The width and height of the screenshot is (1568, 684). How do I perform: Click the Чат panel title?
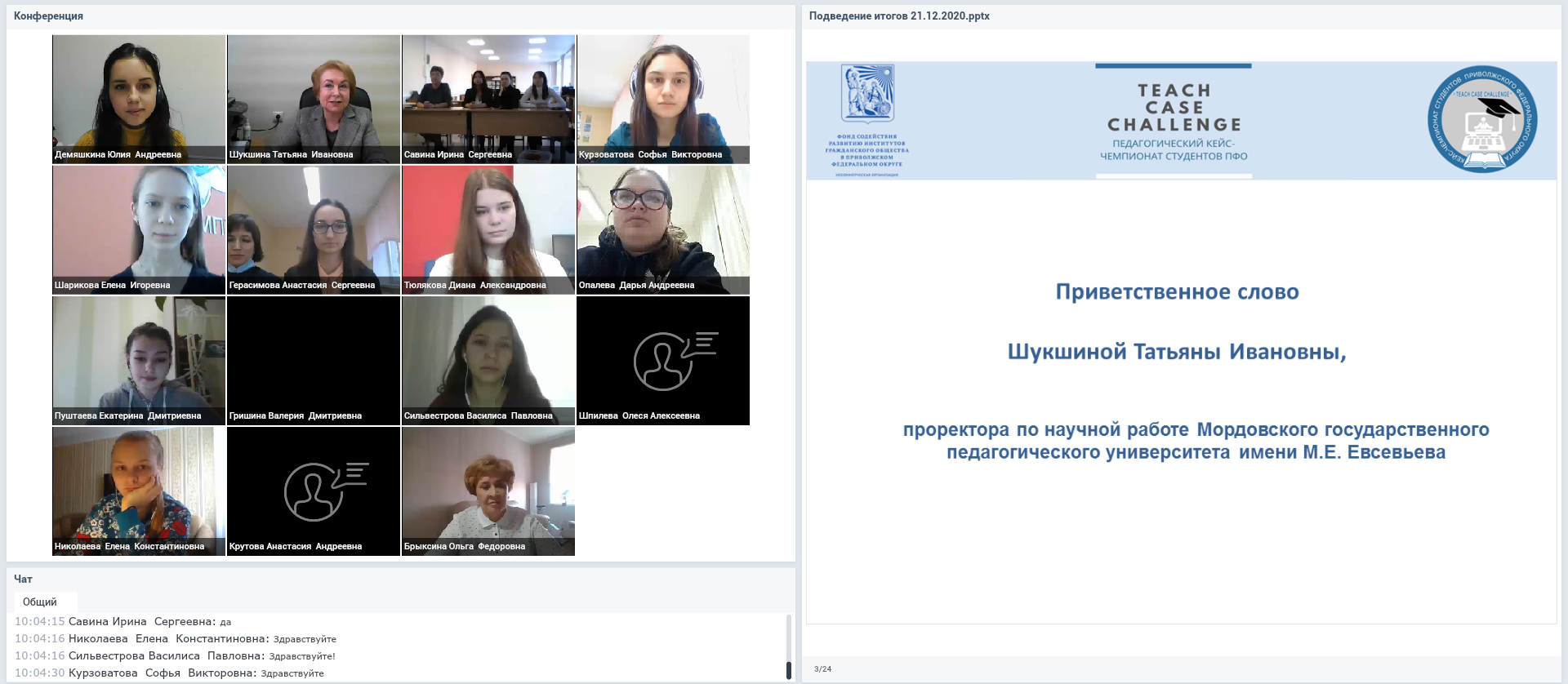23,579
